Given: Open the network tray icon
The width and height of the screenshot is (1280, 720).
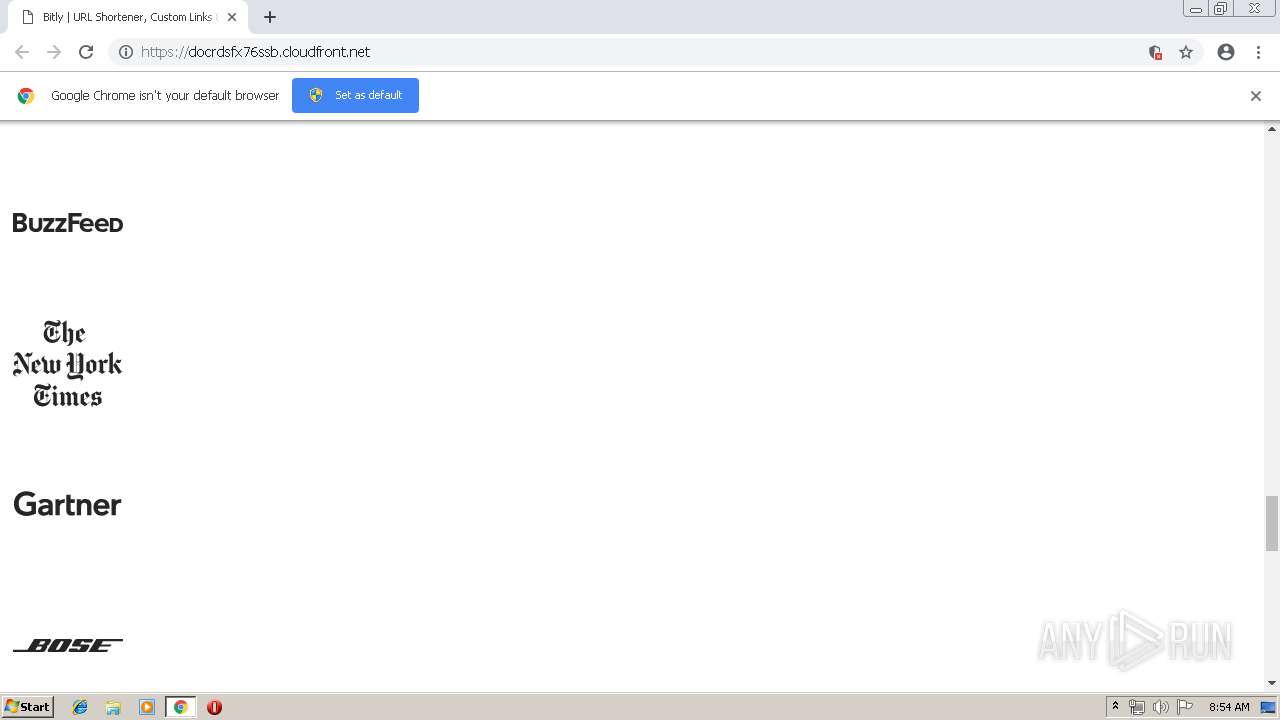Looking at the screenshot, I should [1137, 707].
